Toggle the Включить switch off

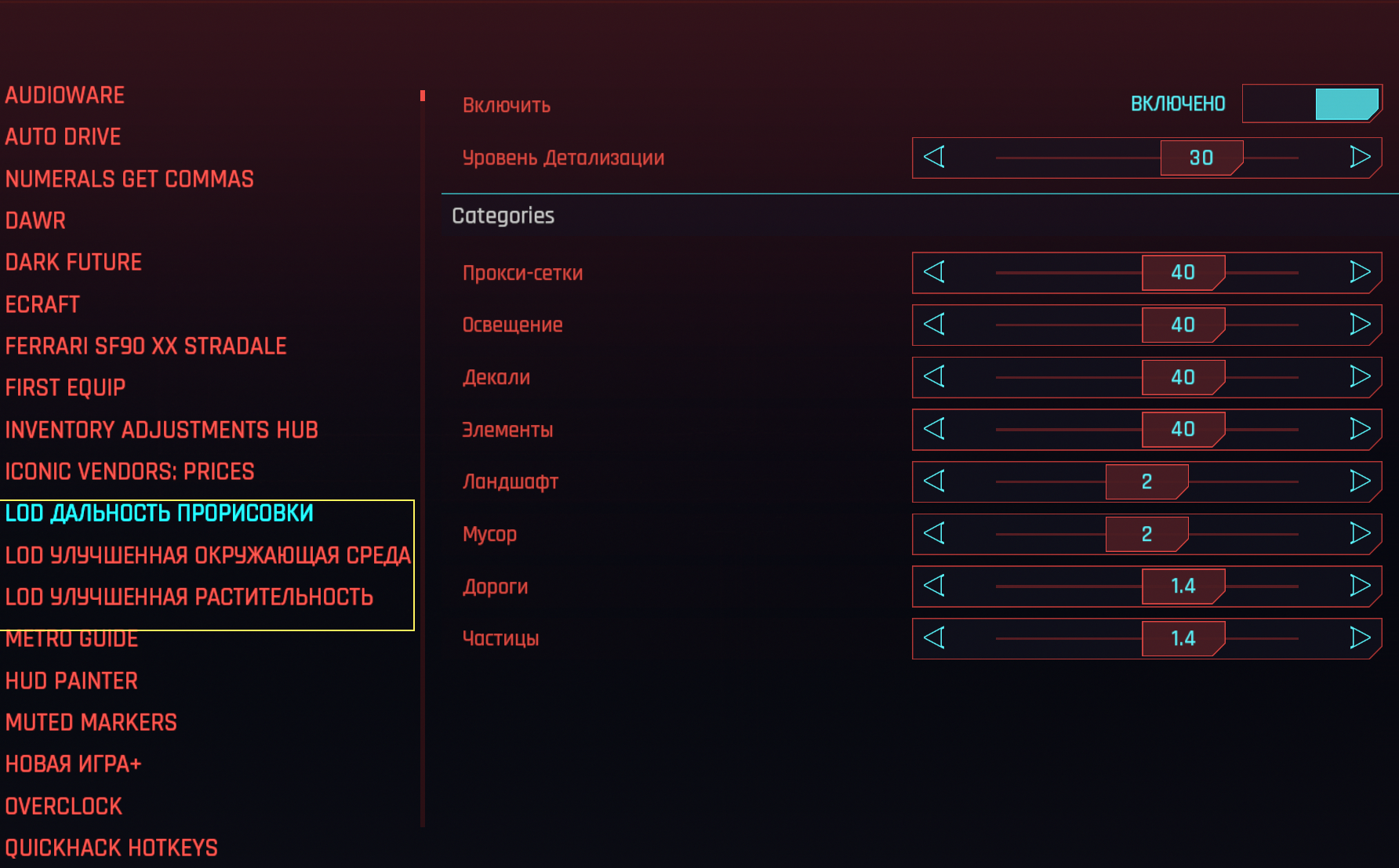point(1312,104)
